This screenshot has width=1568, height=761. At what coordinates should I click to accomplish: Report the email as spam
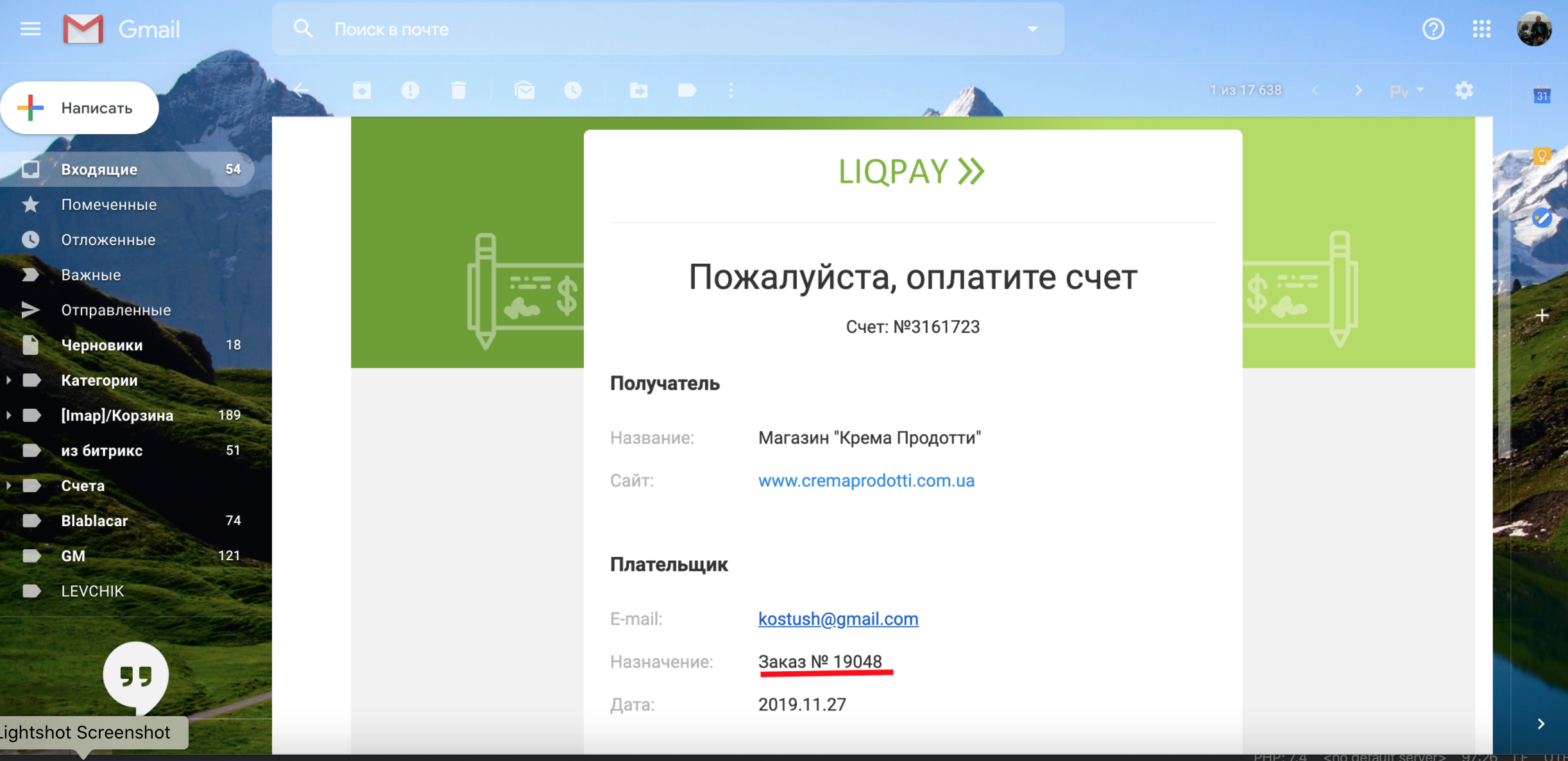(x=411, y=90)
